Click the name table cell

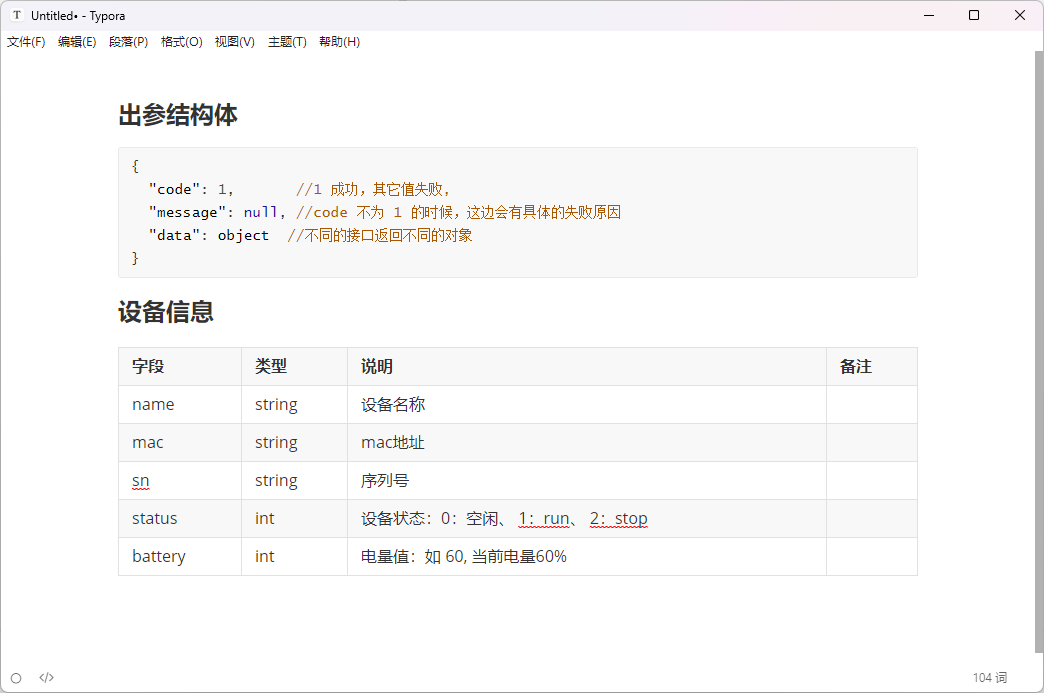[180, 404]
